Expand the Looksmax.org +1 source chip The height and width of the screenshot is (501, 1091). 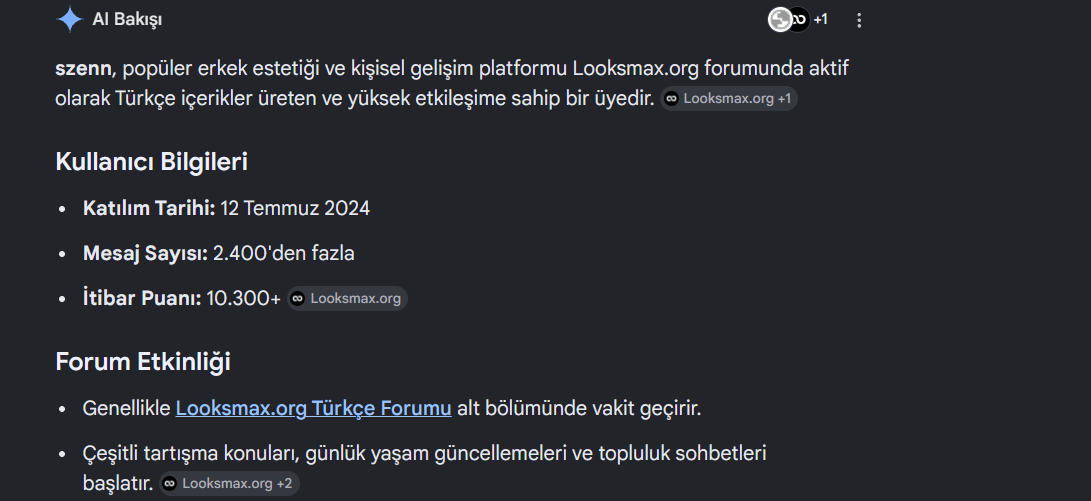coord(728,99)
